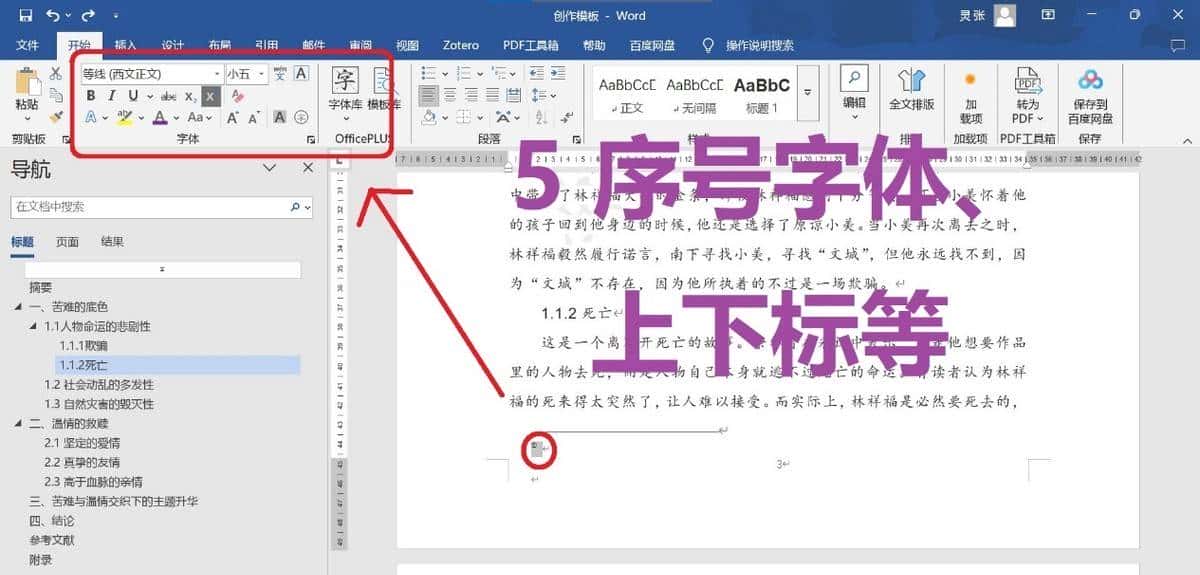Open the 文件 menu

click(x=27, y=45)
